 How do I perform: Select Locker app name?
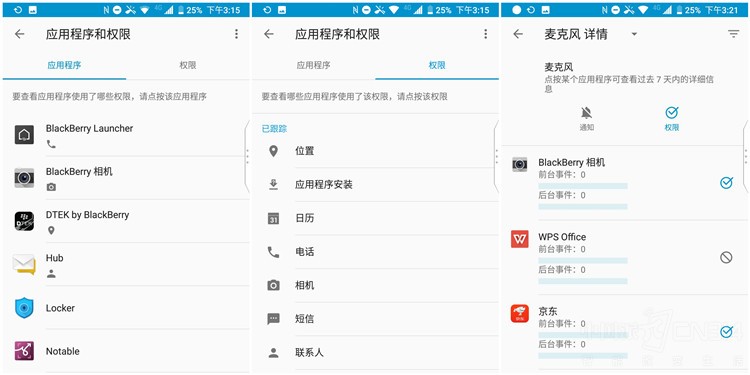tap(60, 308)
